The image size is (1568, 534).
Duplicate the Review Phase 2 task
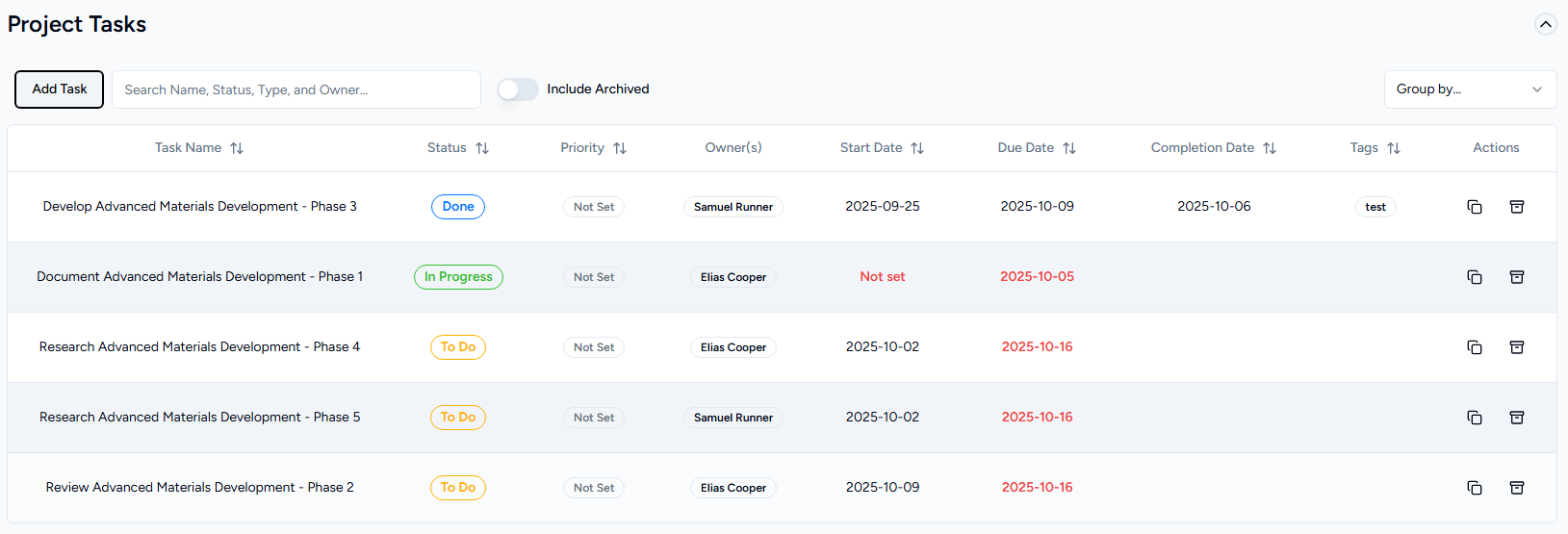coord(1474,488)
